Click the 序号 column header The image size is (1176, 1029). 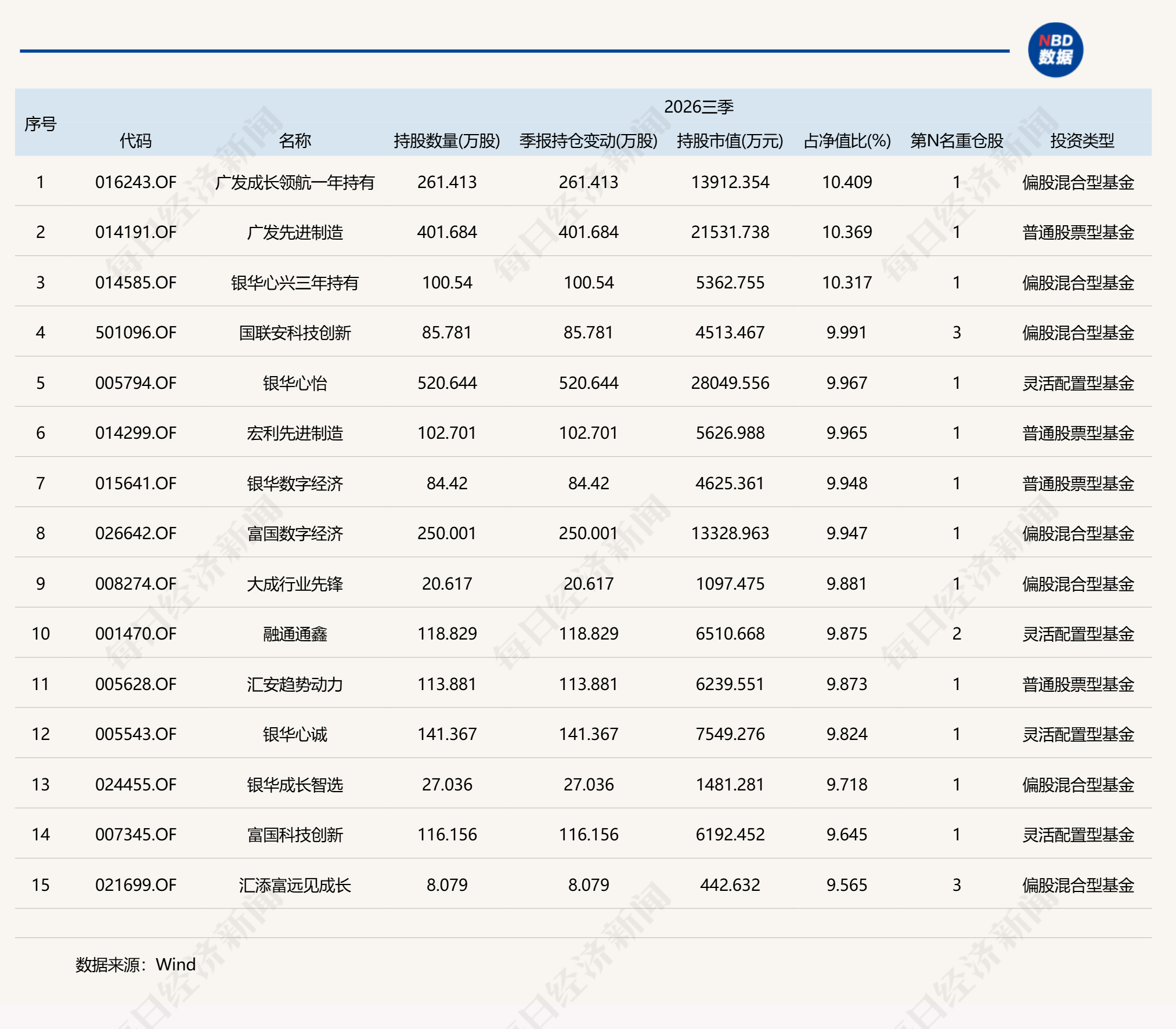(x=40, y=124)
